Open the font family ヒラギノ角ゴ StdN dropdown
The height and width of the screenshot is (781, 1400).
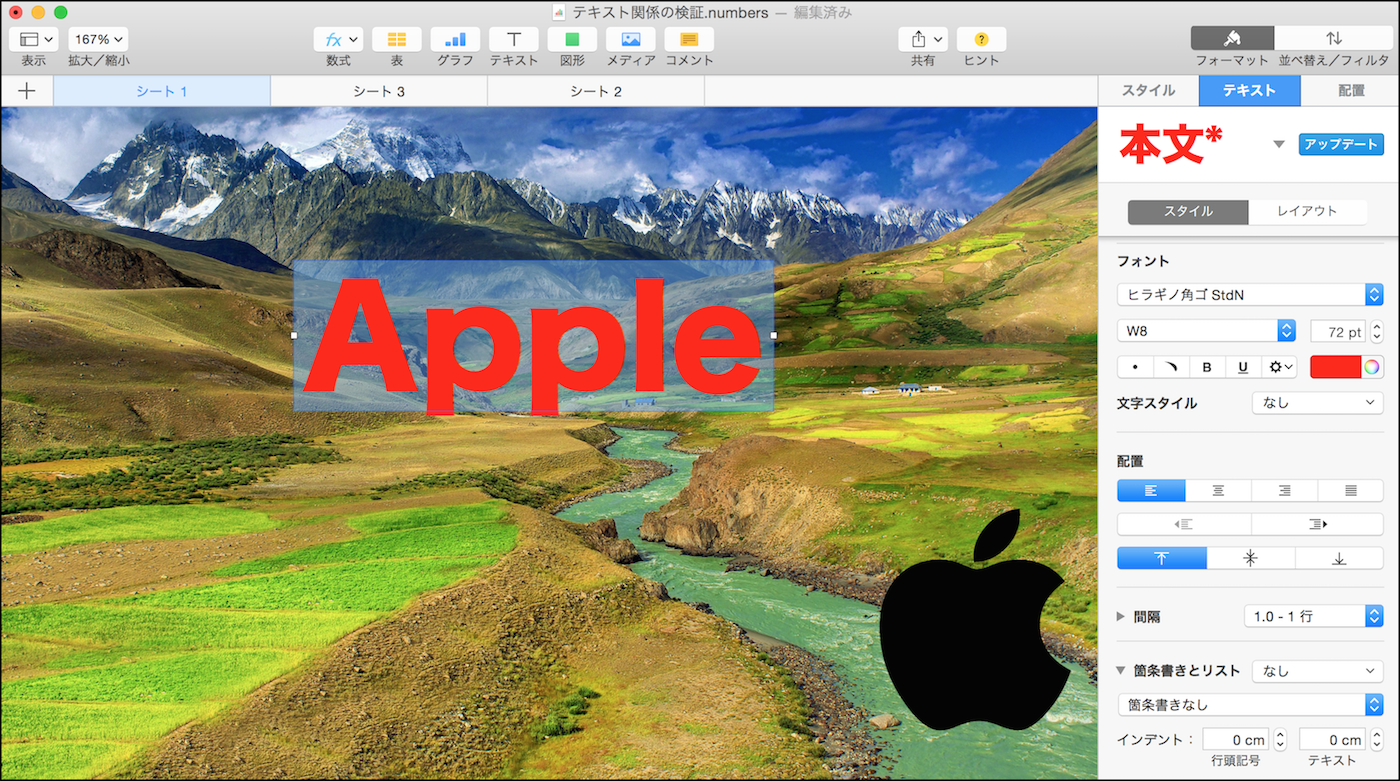pos(1249,295)
